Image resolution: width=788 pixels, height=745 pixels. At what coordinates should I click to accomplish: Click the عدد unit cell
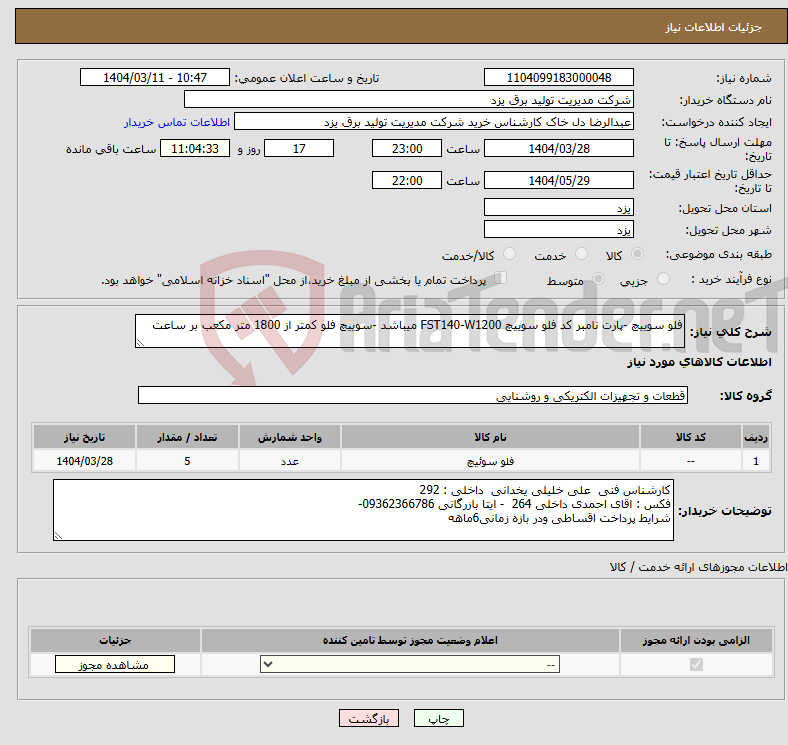290,460
